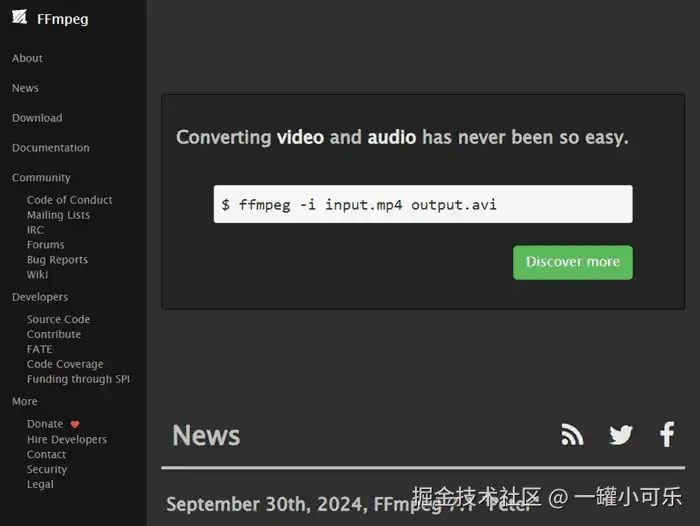Open Funding through SPI link
The height and width of the screenshot is (526, 700).
pyautogui.click(x=78, y=379)
